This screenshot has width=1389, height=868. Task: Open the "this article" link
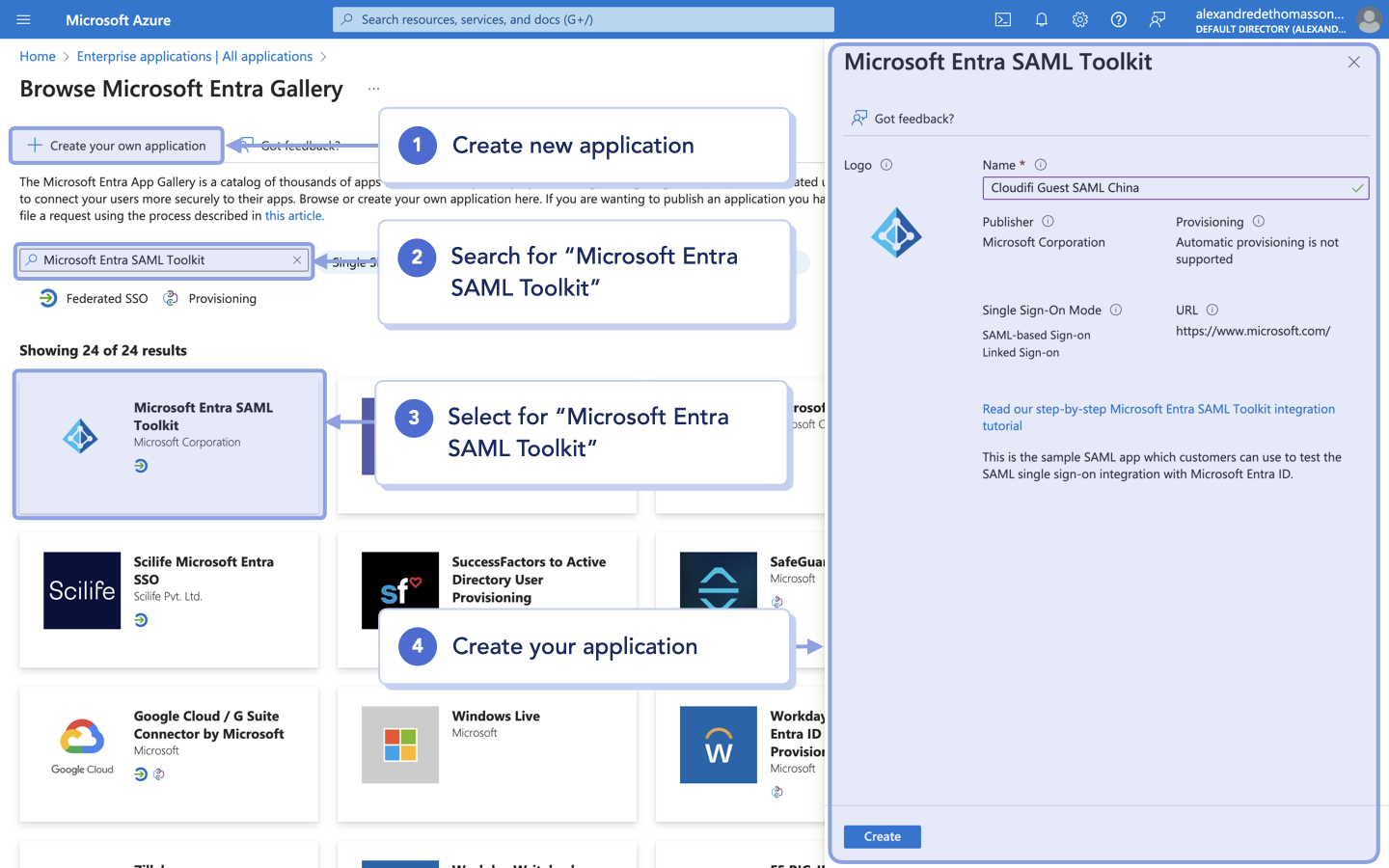[294, 215]
